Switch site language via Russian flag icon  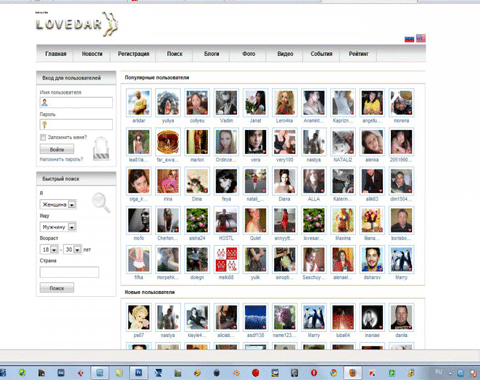pos(409,39)
